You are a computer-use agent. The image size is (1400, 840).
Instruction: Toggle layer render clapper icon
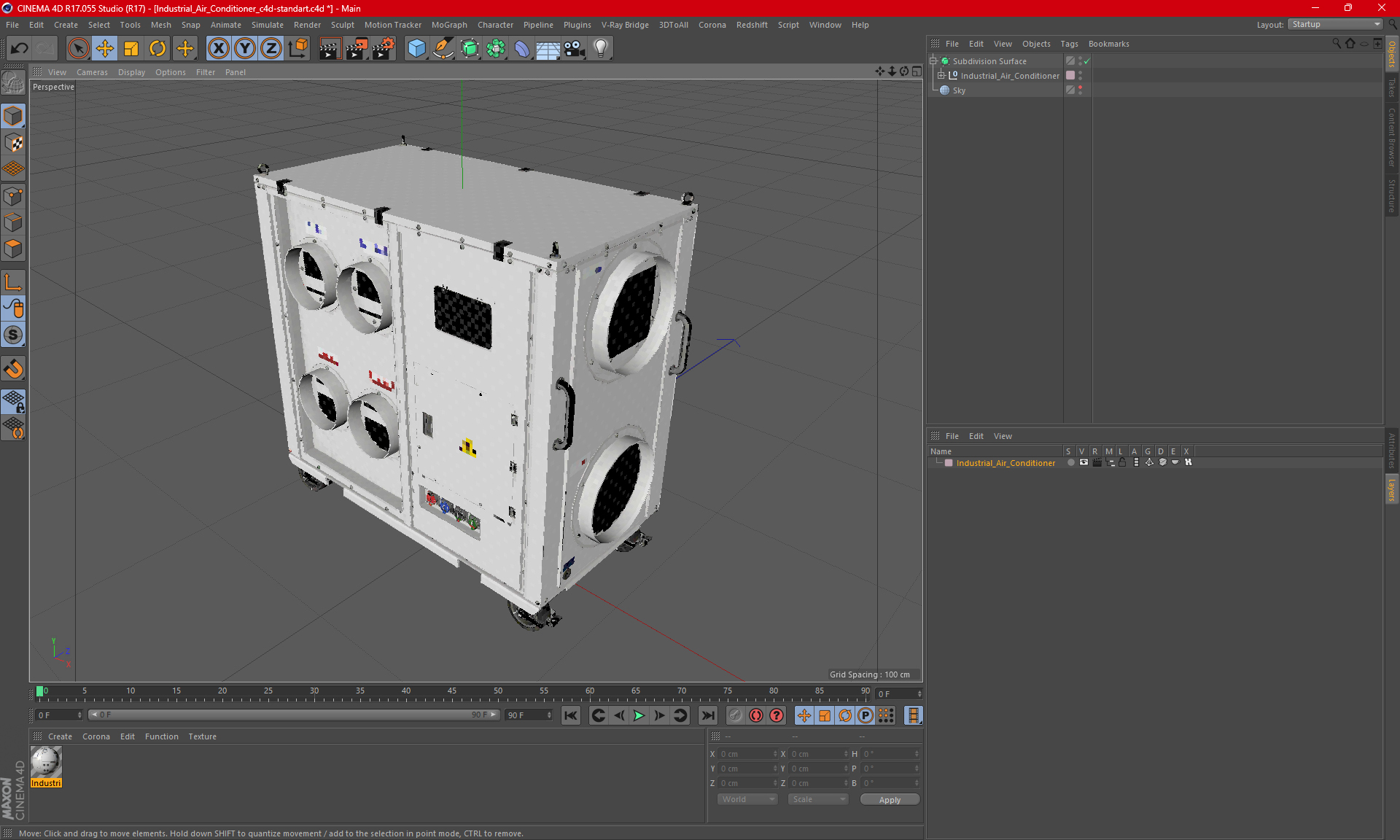[x=1097, y=462]
